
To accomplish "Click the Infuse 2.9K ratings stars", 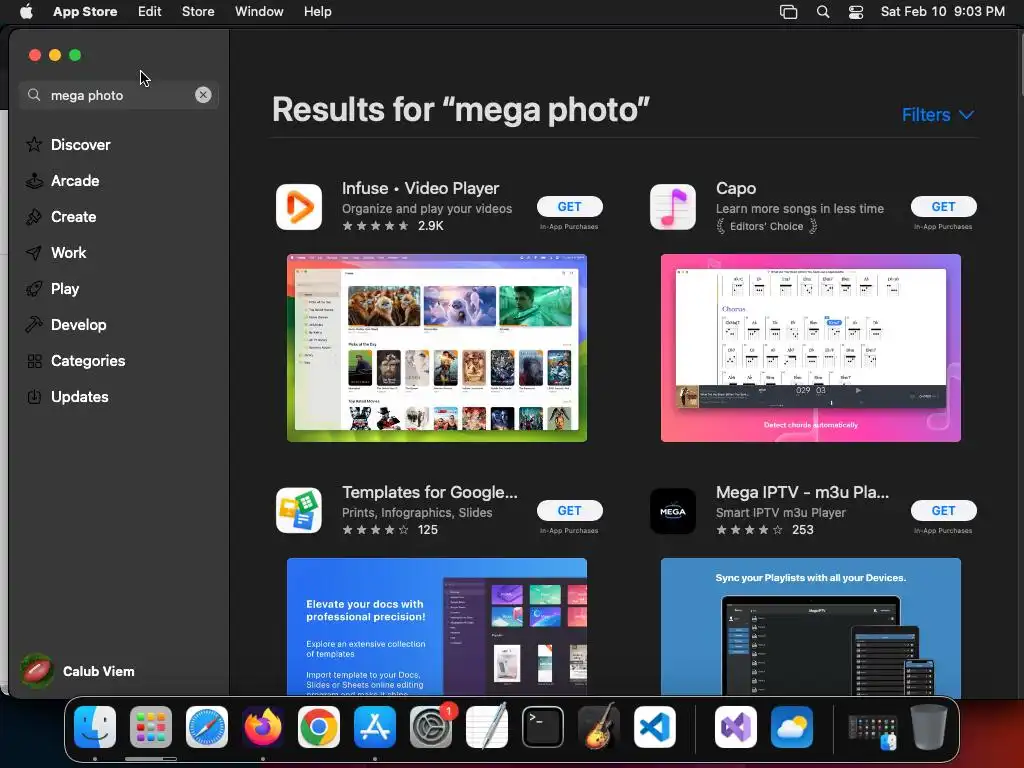I will 376,226.
